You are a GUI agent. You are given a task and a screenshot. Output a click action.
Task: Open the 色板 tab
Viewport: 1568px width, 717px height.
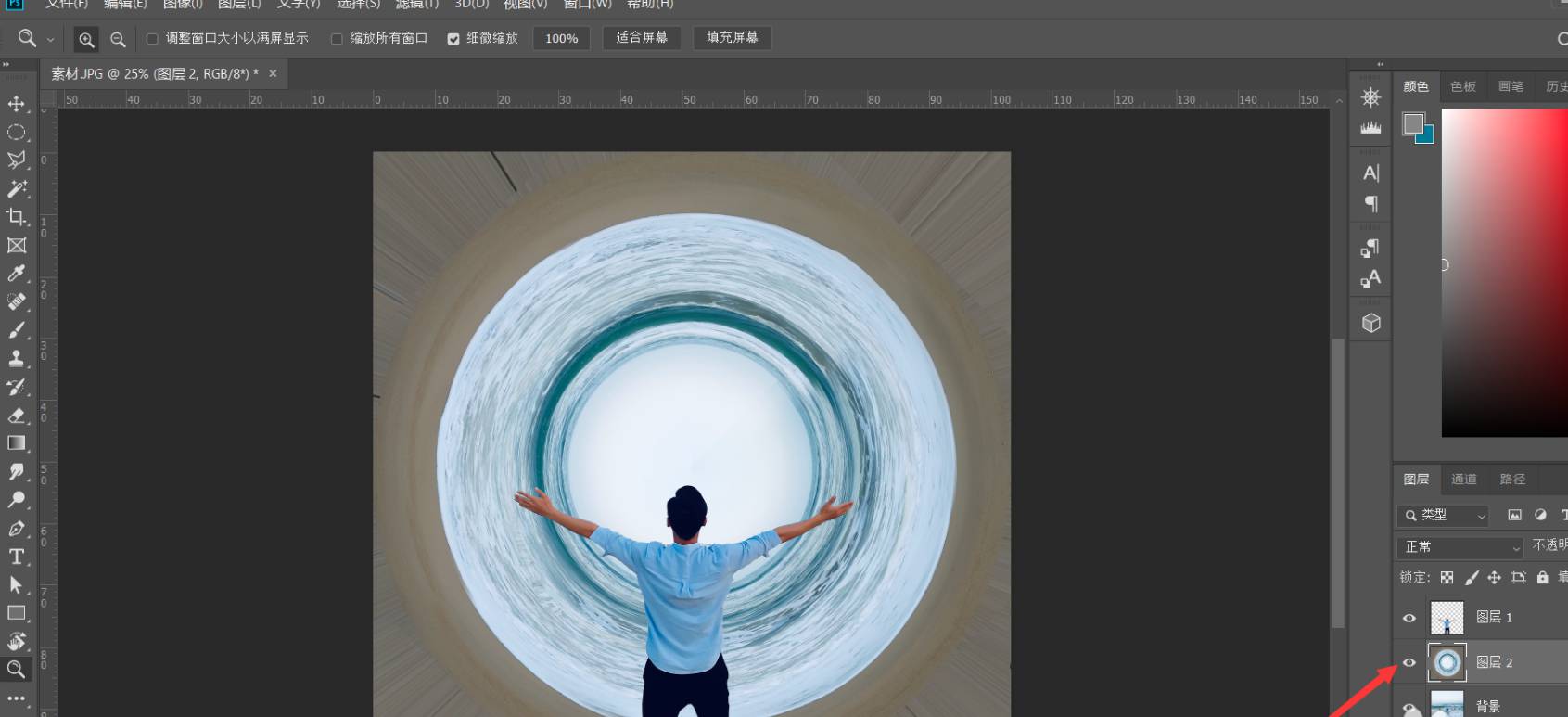(x=1463, y=86)
